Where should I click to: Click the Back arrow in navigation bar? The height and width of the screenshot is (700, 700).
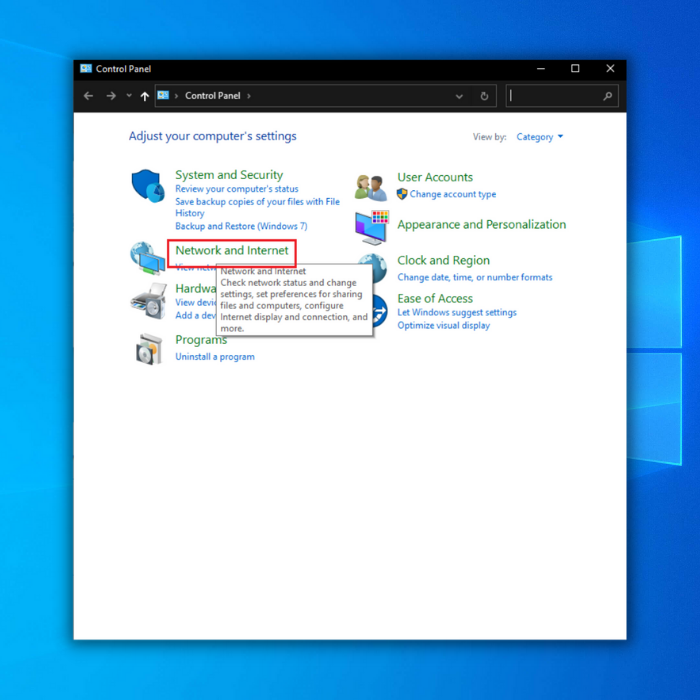click(88, 96)
